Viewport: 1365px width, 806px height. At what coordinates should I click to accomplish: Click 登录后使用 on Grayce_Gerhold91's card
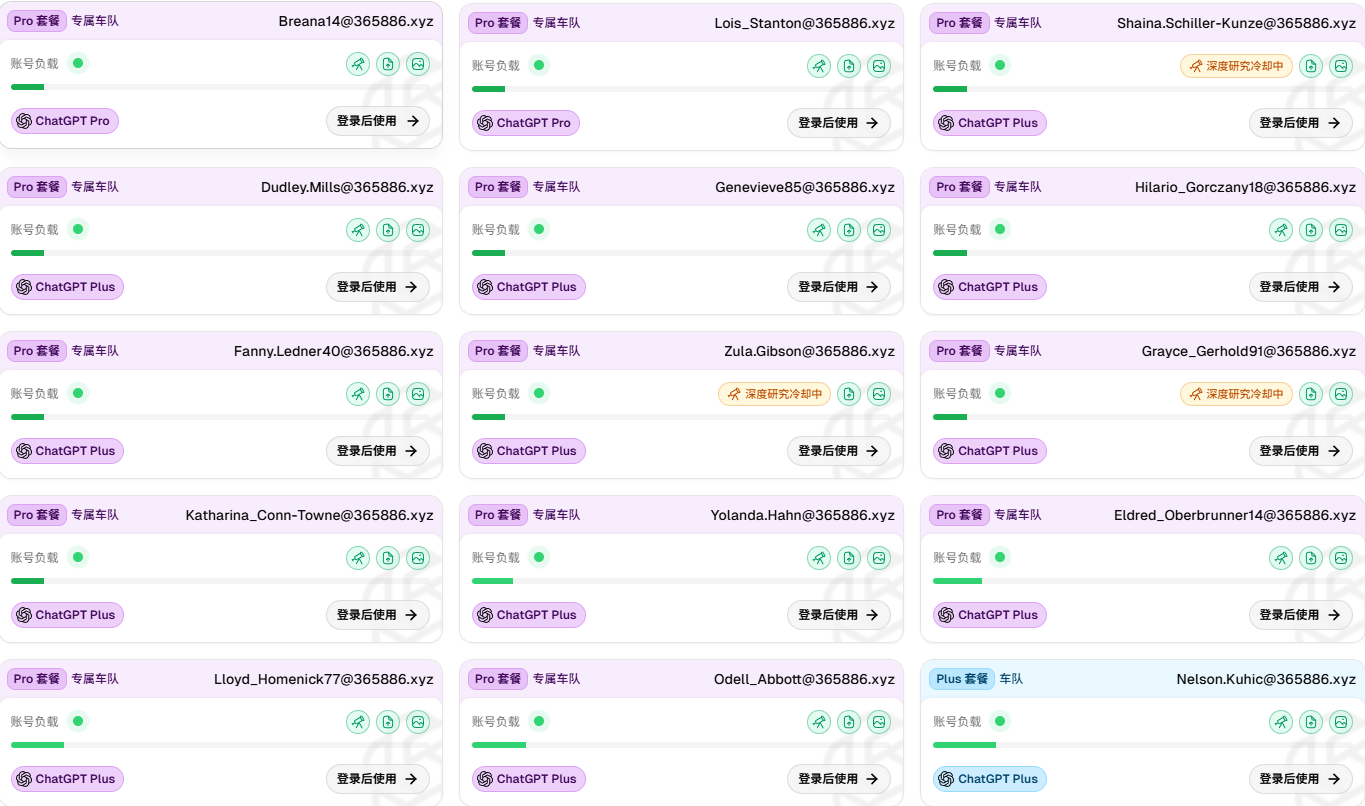pos(1301,451)
